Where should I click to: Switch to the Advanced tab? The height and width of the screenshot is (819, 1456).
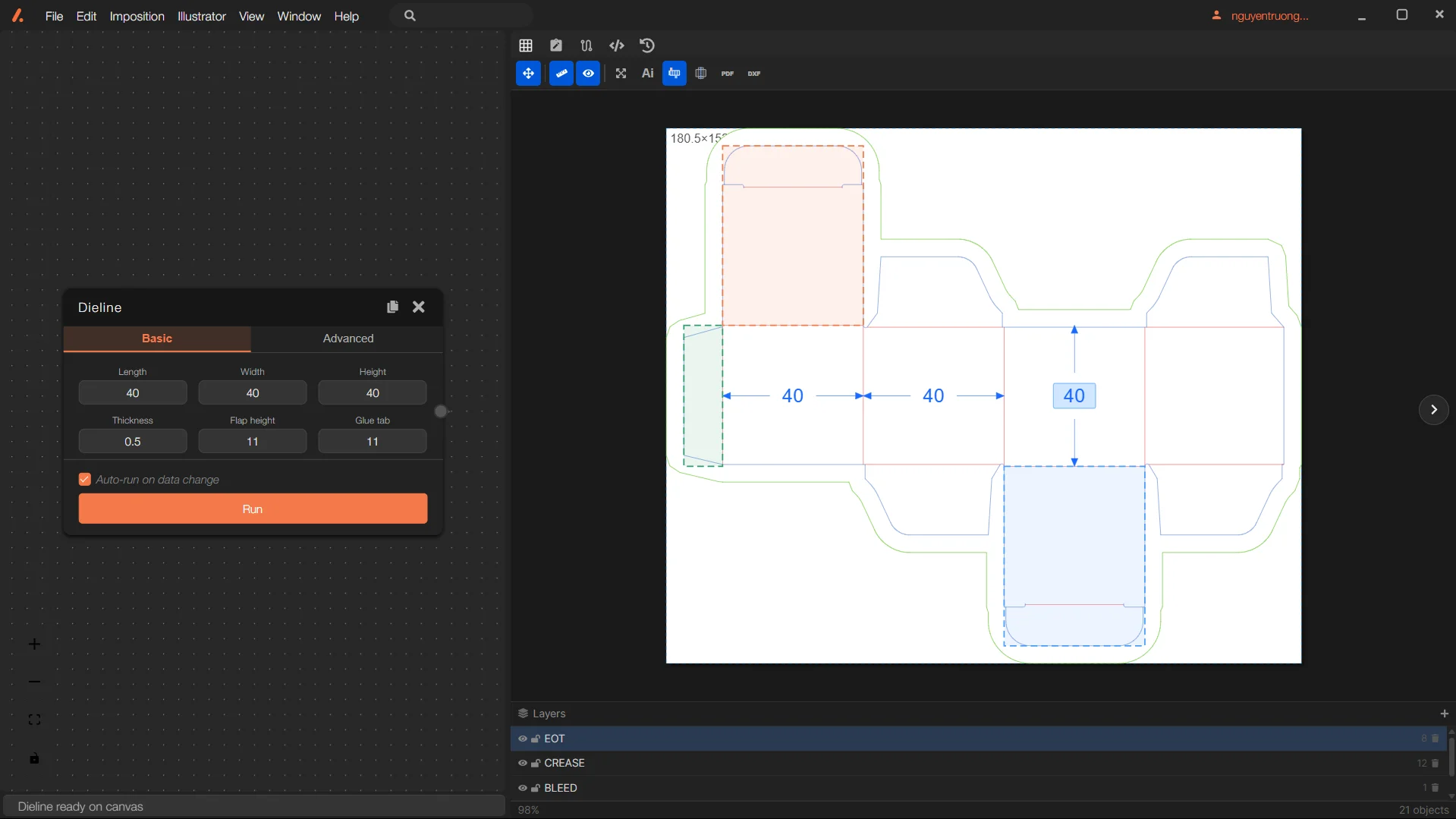tap(348, 339)
